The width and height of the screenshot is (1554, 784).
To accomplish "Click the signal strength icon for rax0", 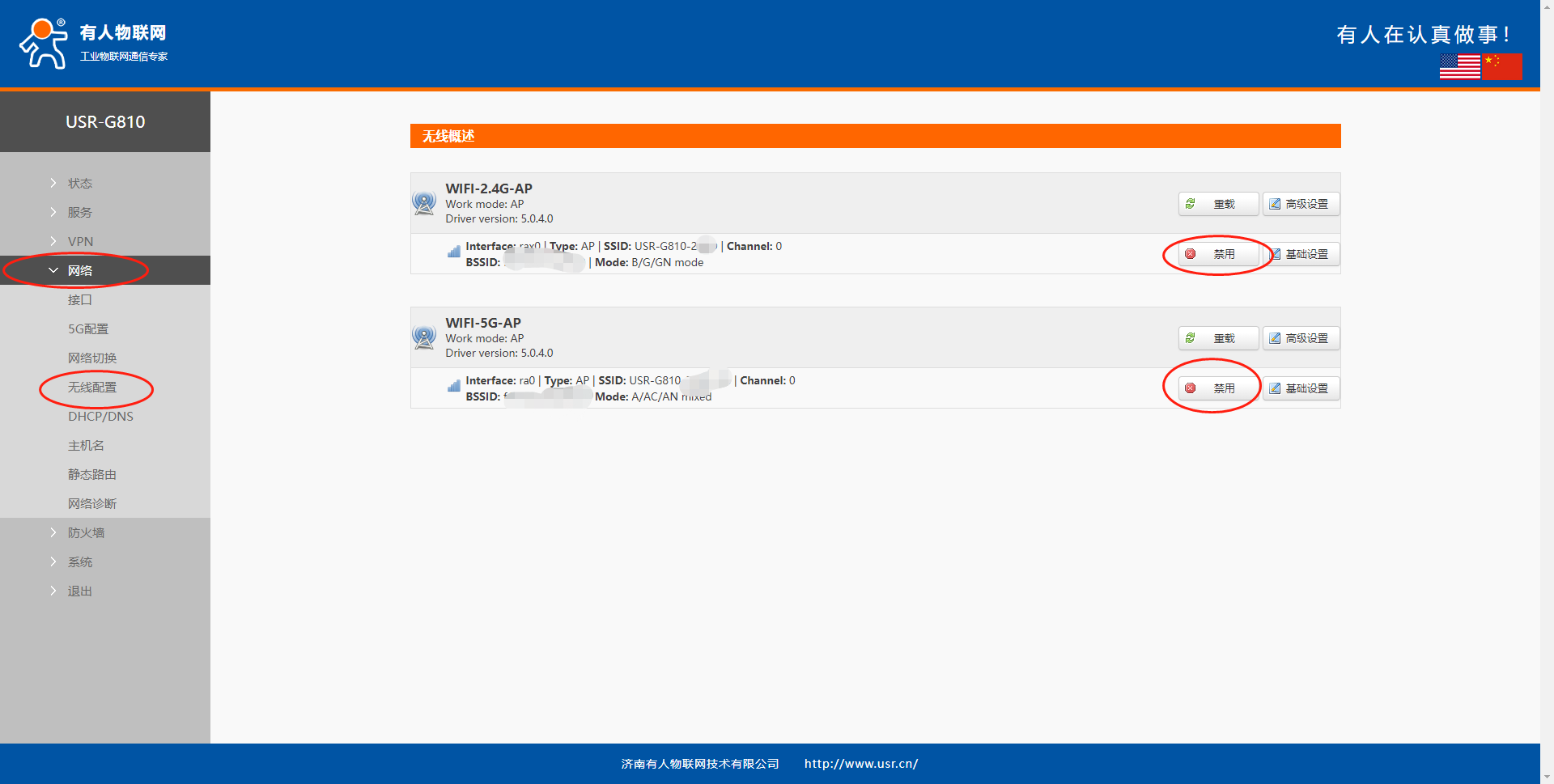I will pyautogui.click(x=454, y=252).
